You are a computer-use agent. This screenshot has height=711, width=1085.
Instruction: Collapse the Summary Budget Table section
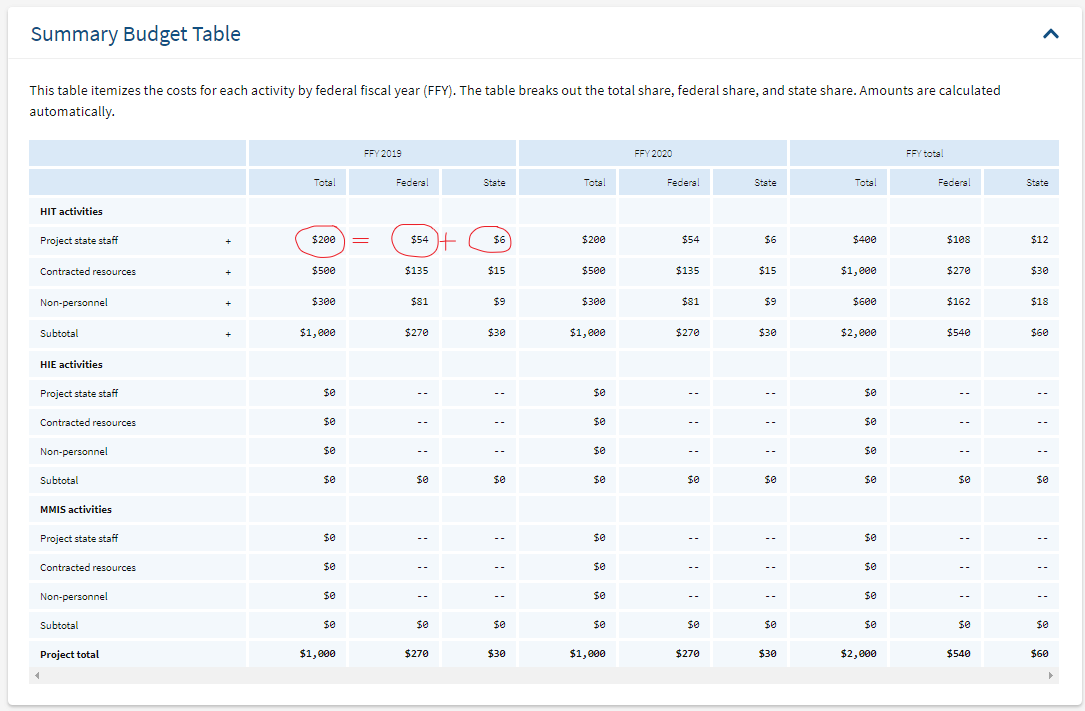pyautogui.click(x=1050, y=33)
